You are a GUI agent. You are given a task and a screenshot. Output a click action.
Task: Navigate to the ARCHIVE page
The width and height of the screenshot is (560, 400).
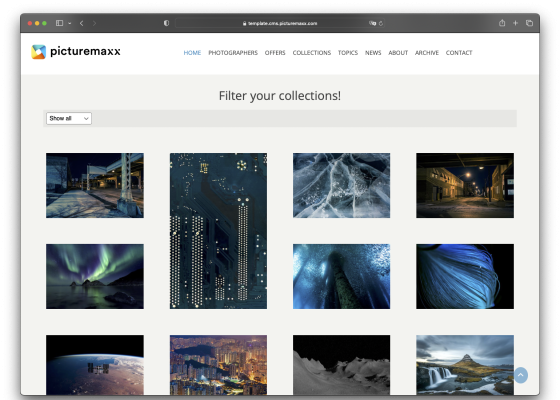click(x=427, y=53)
